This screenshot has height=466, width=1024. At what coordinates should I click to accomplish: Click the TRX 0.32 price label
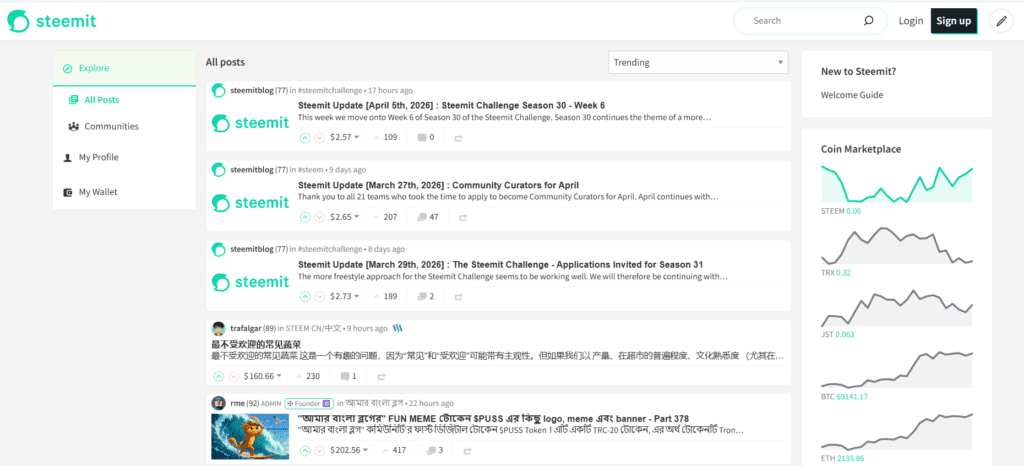(837, 273)
